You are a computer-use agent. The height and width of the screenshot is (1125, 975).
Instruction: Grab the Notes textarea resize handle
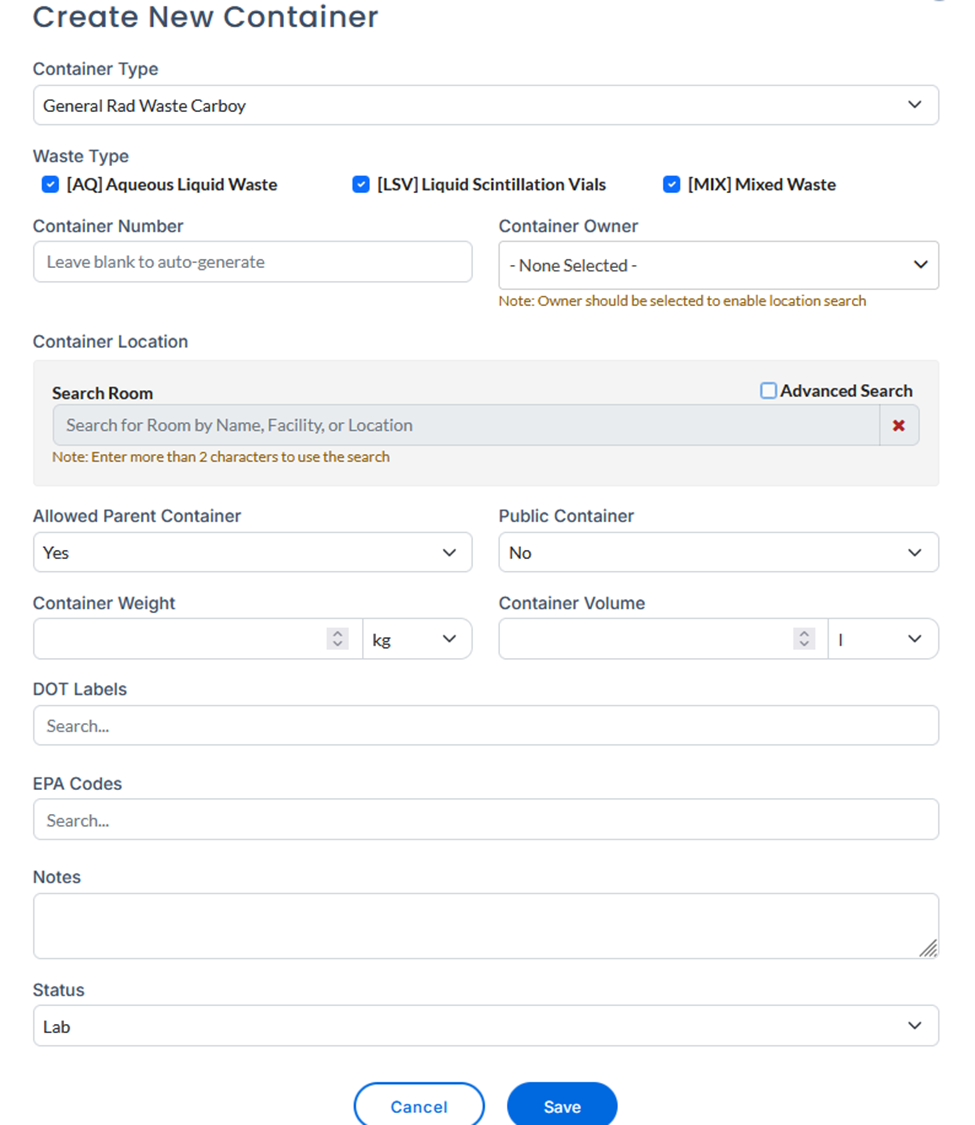pyautogui.click(x=928, y=949)
